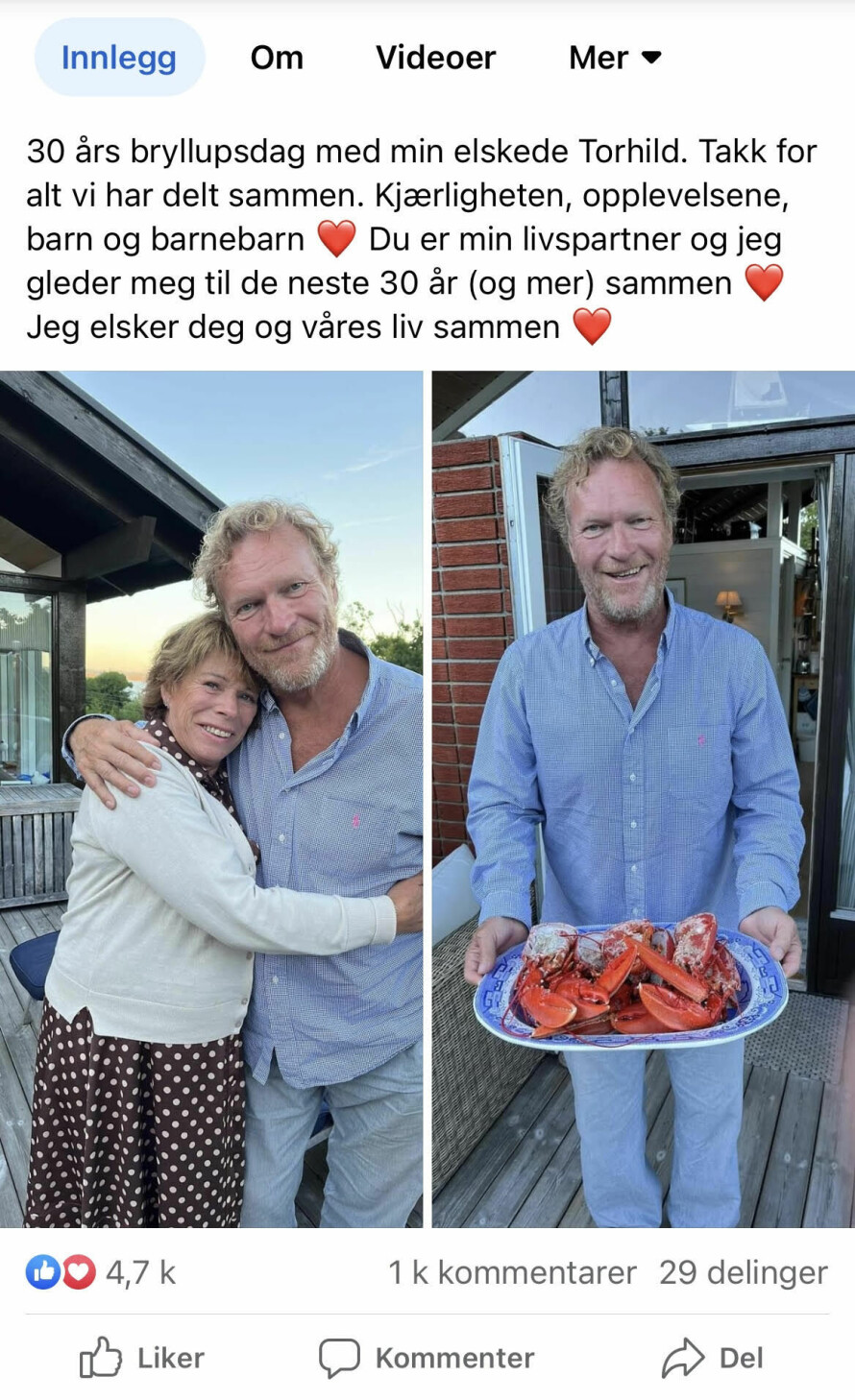855x1400 pixels.
Task: Tap the speech bubble comment icon
Action: point(339,1358)
